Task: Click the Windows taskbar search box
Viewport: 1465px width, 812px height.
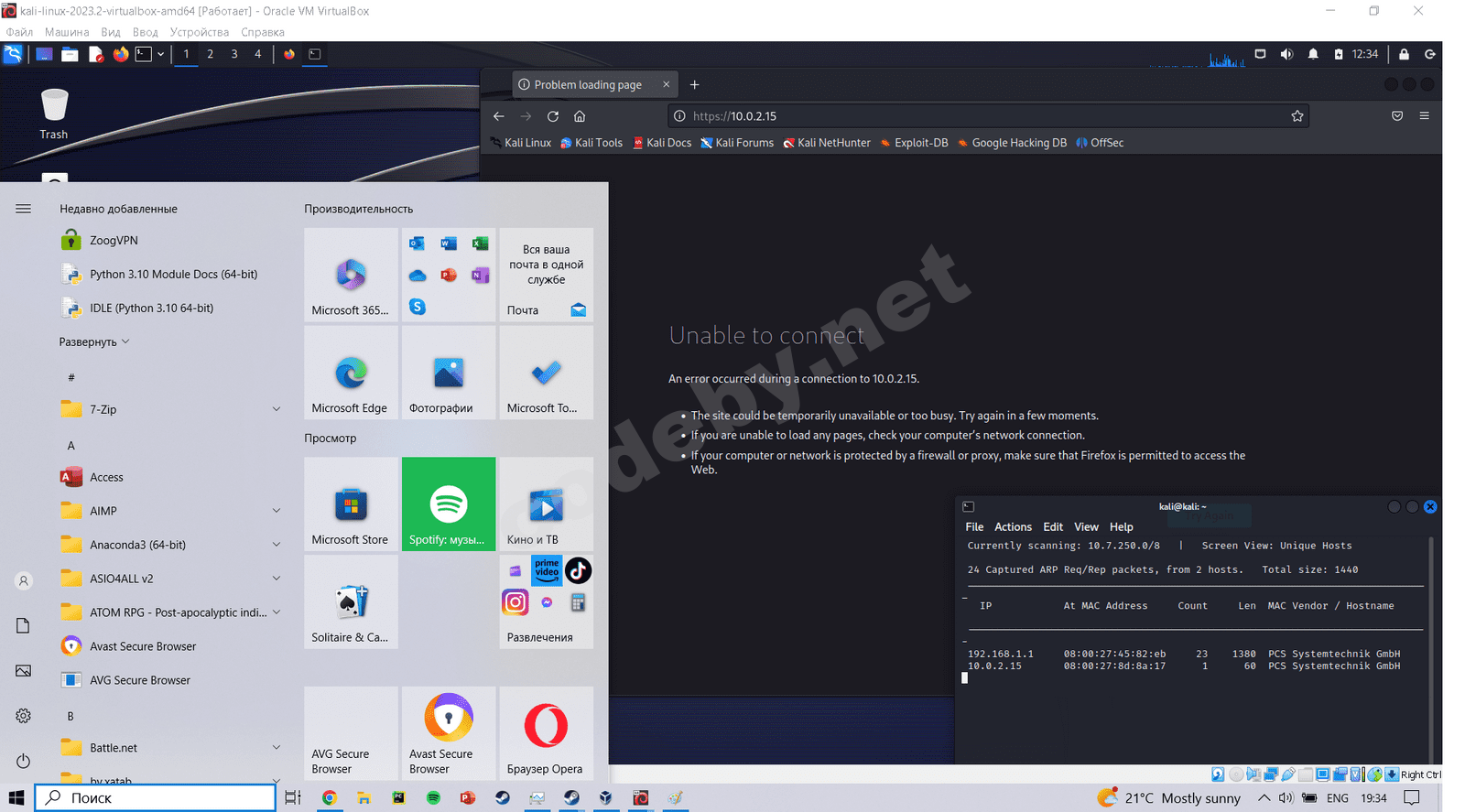Action: pyautogui.click(x=156, y=798)
